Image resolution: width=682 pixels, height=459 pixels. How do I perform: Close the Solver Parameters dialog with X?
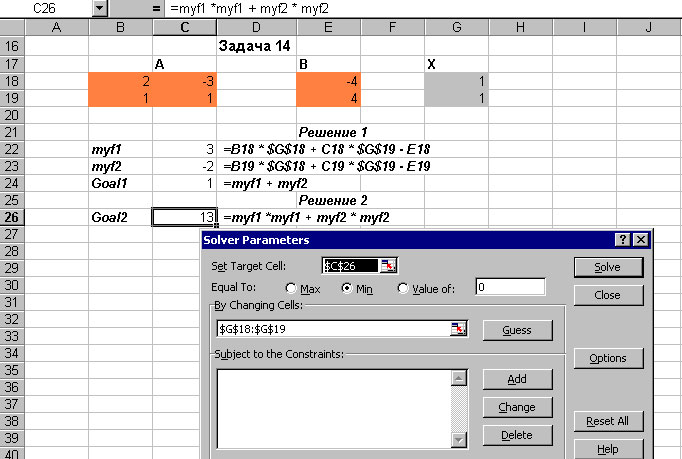point(640,240)
